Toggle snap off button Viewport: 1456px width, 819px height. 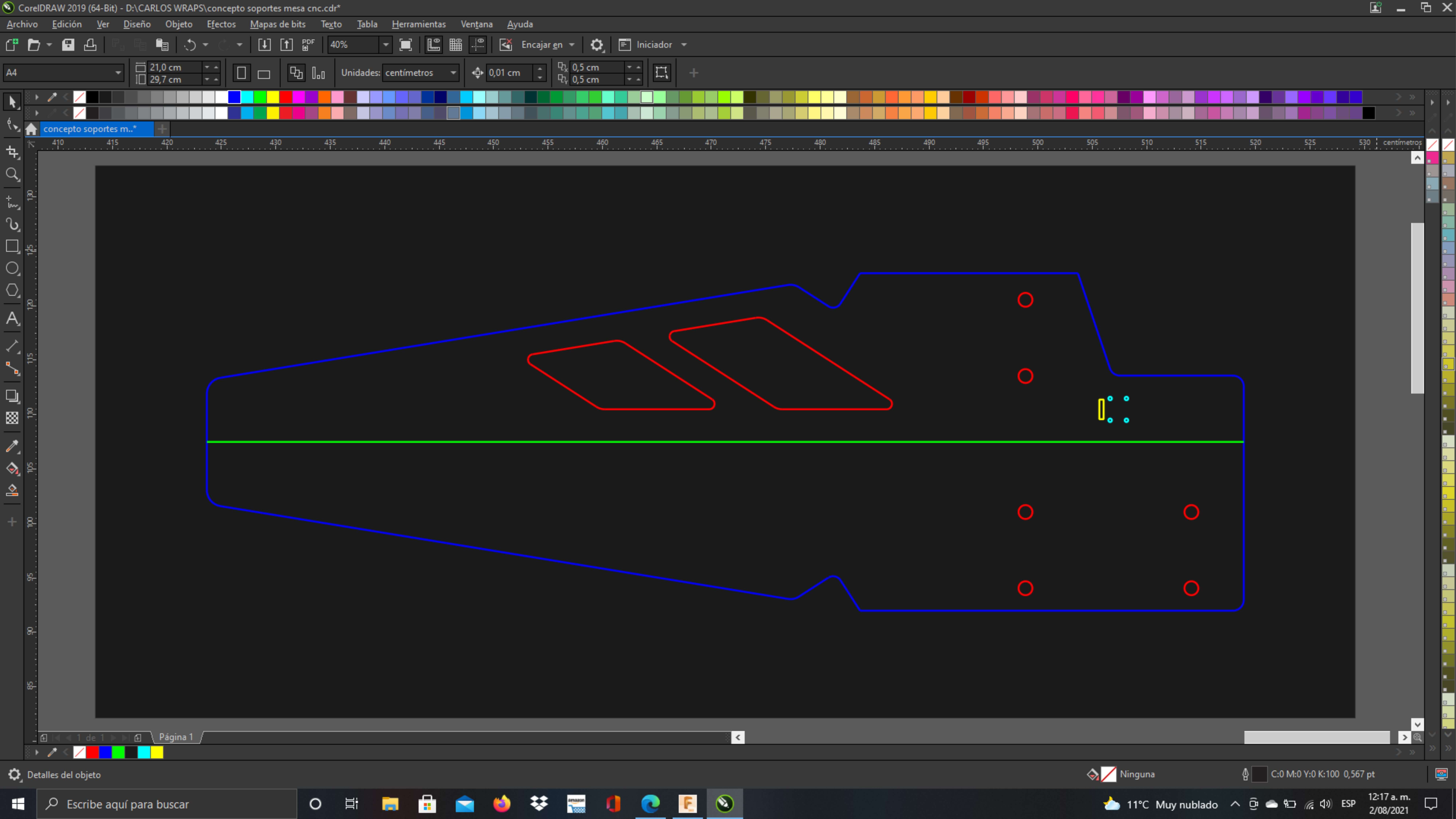tap(506, 45)
